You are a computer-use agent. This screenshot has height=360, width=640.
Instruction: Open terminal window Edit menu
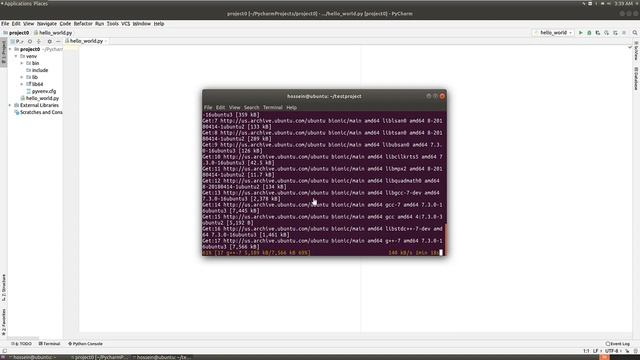coord(220,107)
